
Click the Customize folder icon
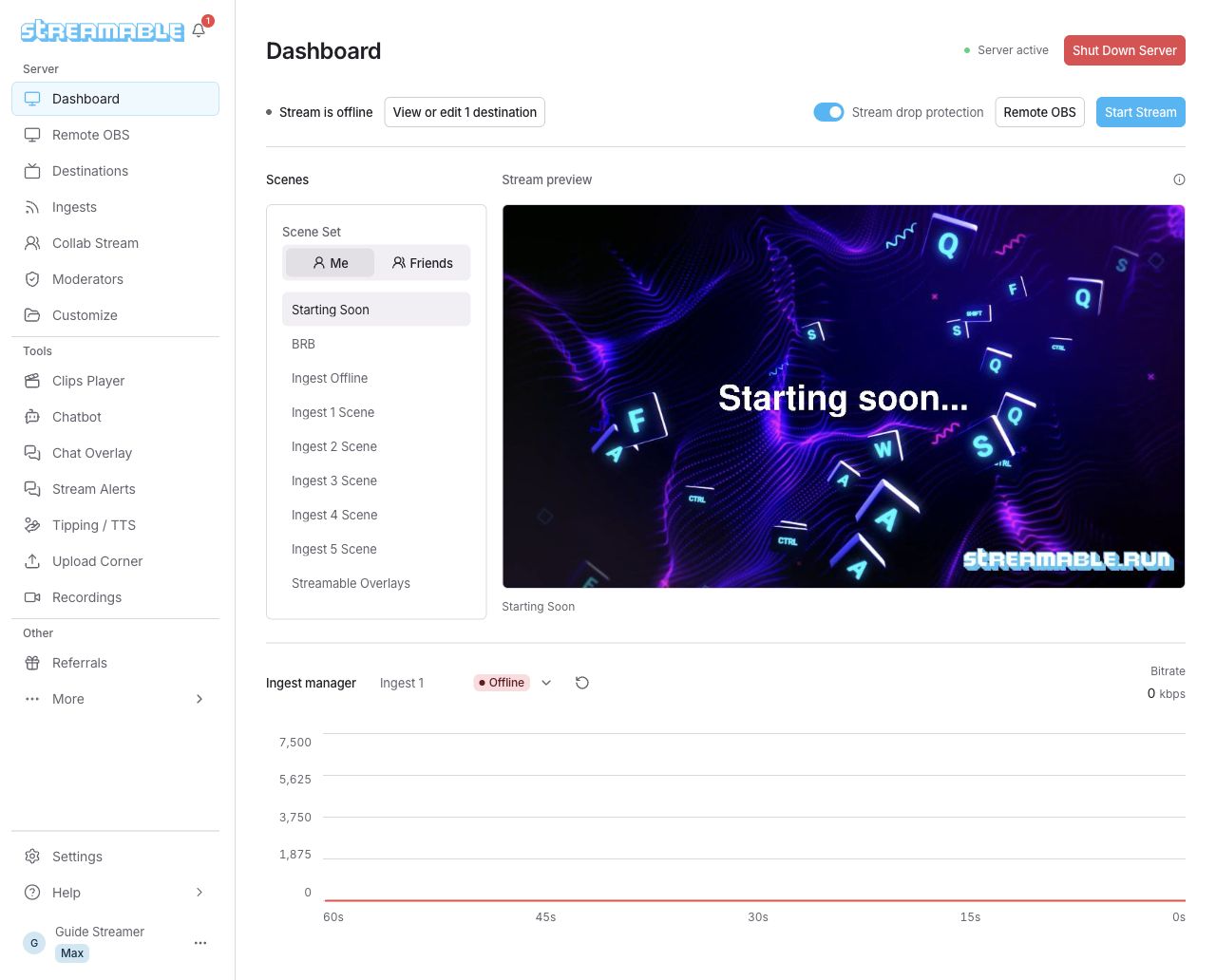pyautogui.click(x=32, y=315)
